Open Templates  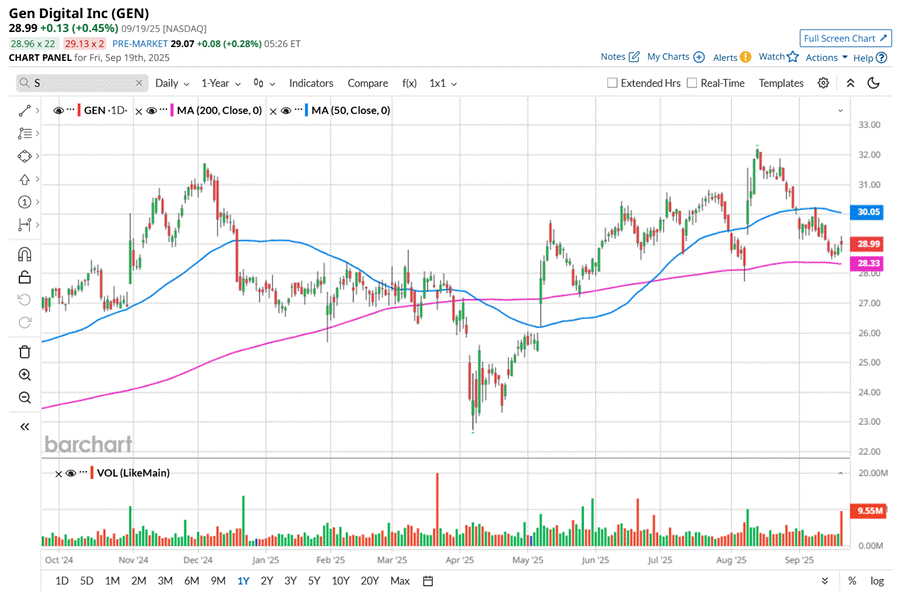point(781,83)
